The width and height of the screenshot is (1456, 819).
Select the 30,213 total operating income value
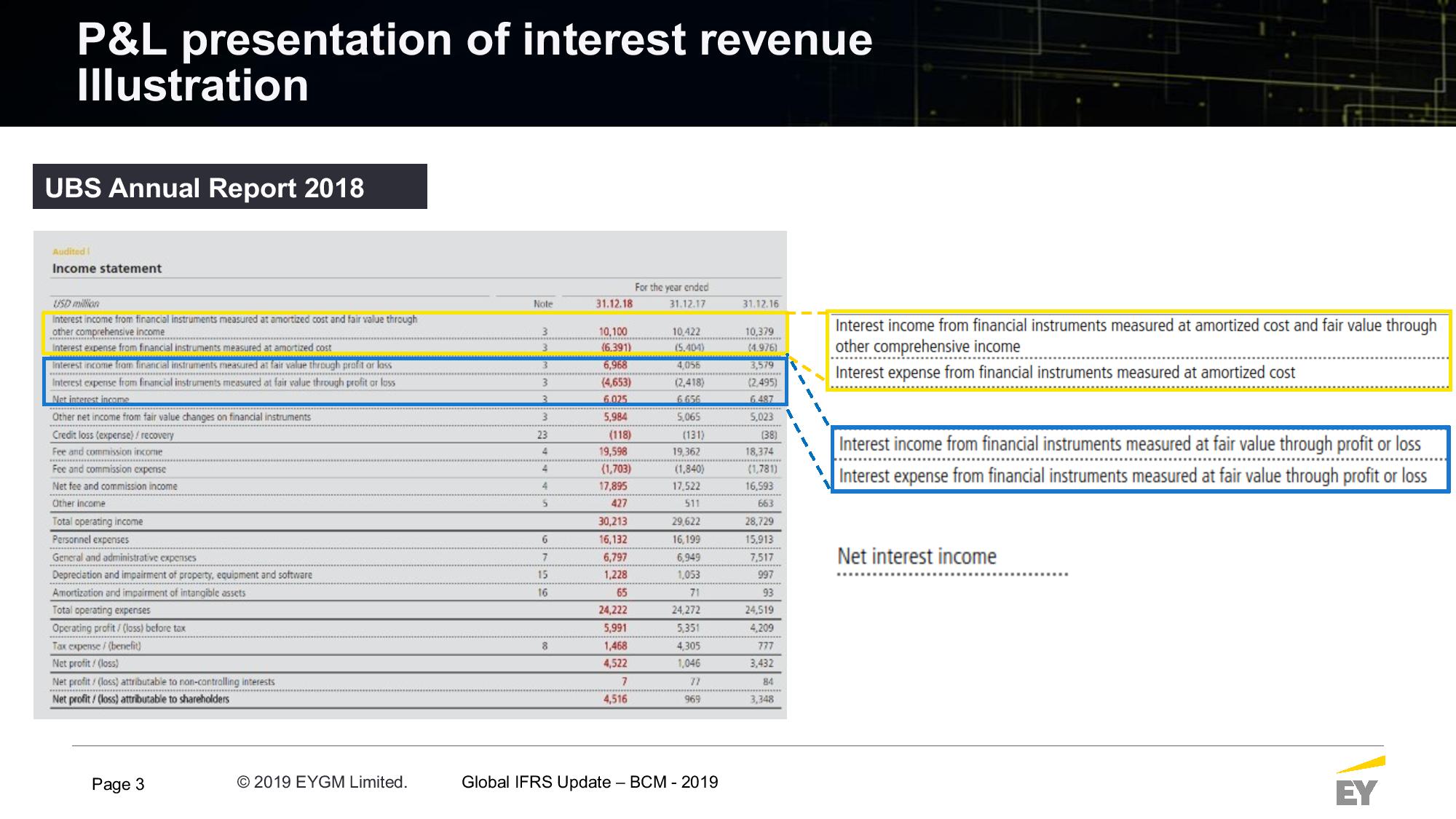tap(613, 522)
